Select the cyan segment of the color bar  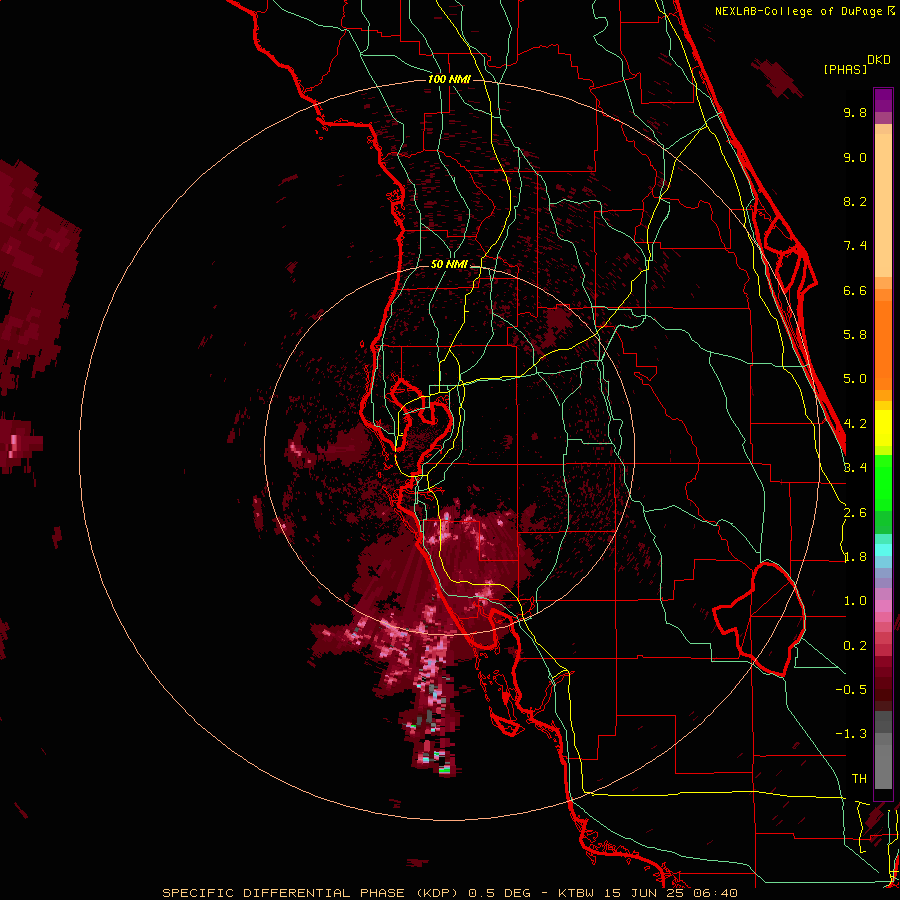[x=883, y=550]
